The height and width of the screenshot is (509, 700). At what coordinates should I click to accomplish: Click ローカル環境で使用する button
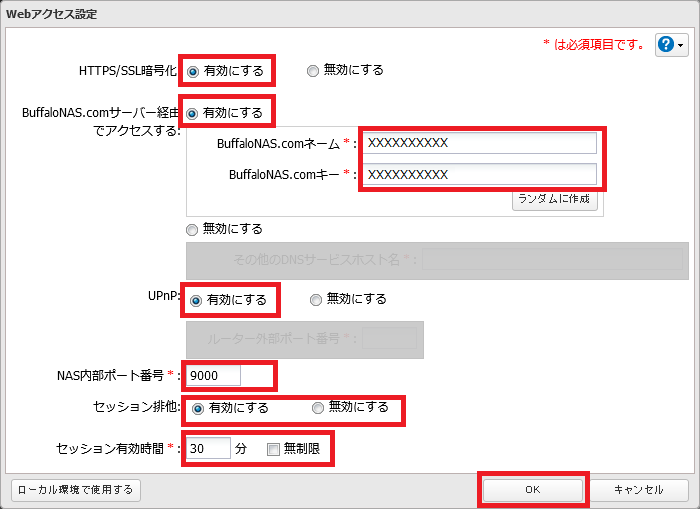click(x=75, y=490)
